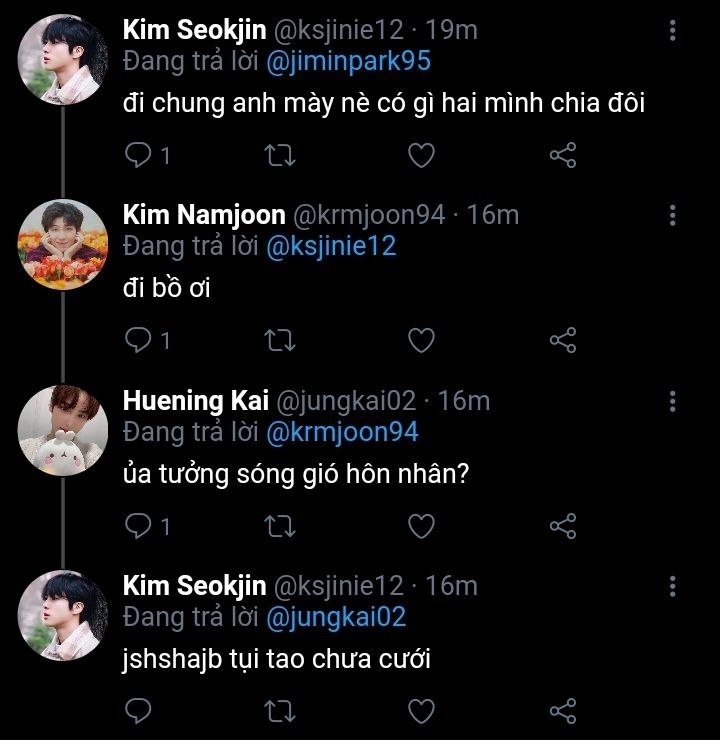This screenshot has width=720, height=740.
Task: Open the @jungkai02 mention link
Action: click(x=336, y=617)
